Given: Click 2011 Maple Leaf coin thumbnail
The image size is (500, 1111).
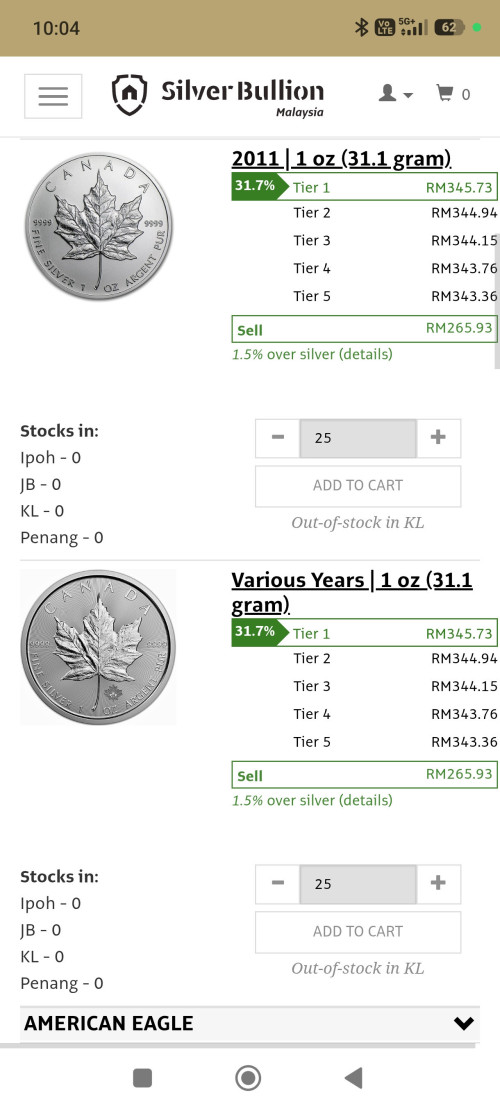Looking at the screenshot, I should [98, 226].
